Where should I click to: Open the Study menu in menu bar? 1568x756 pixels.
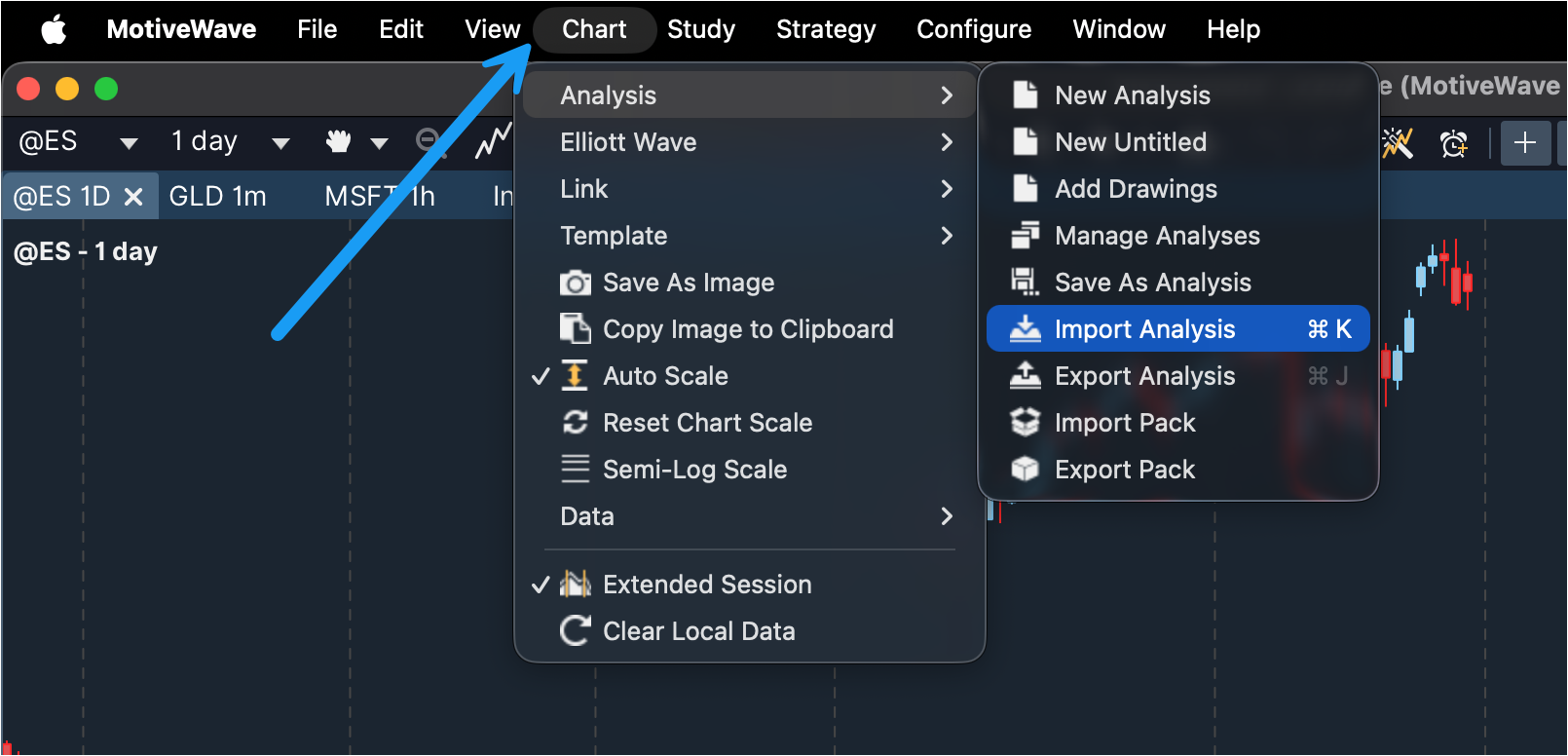click(x=700, y=29)
